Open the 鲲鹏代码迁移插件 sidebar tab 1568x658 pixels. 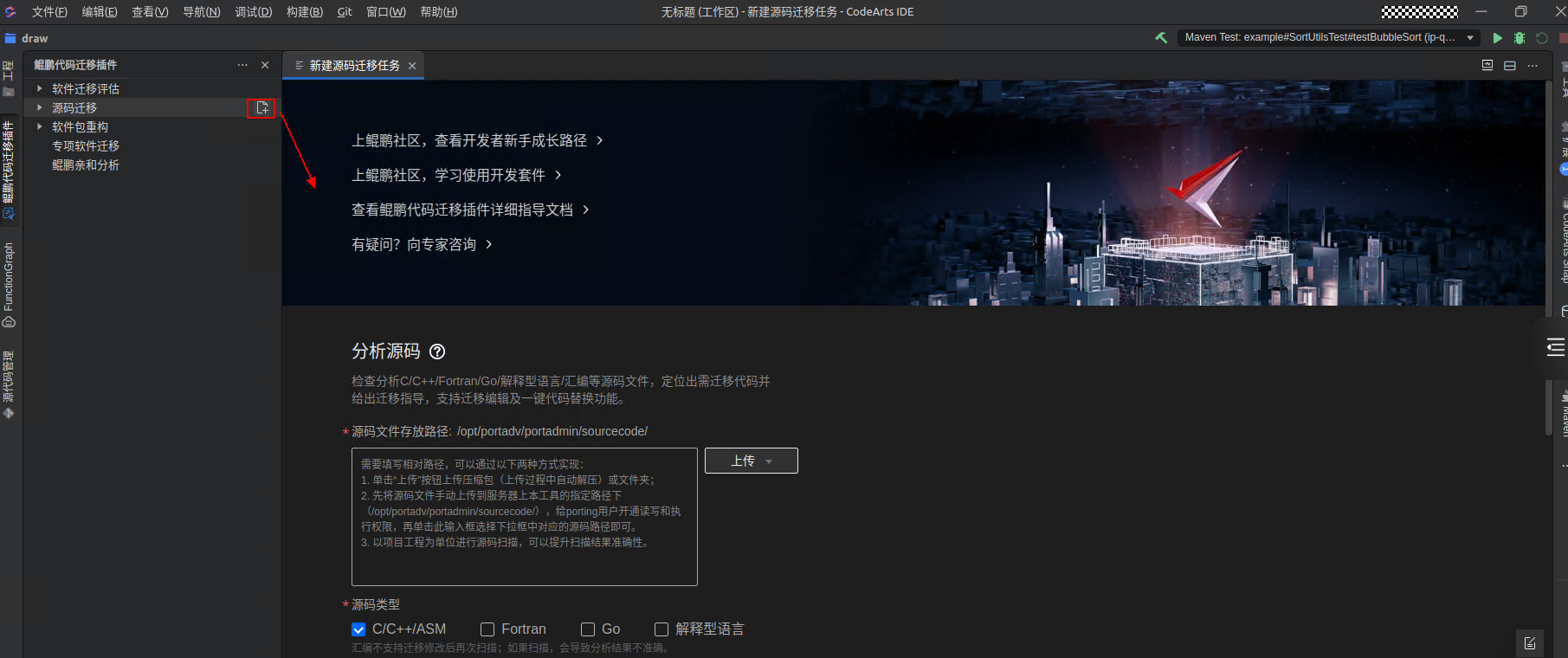coord(9,170)
